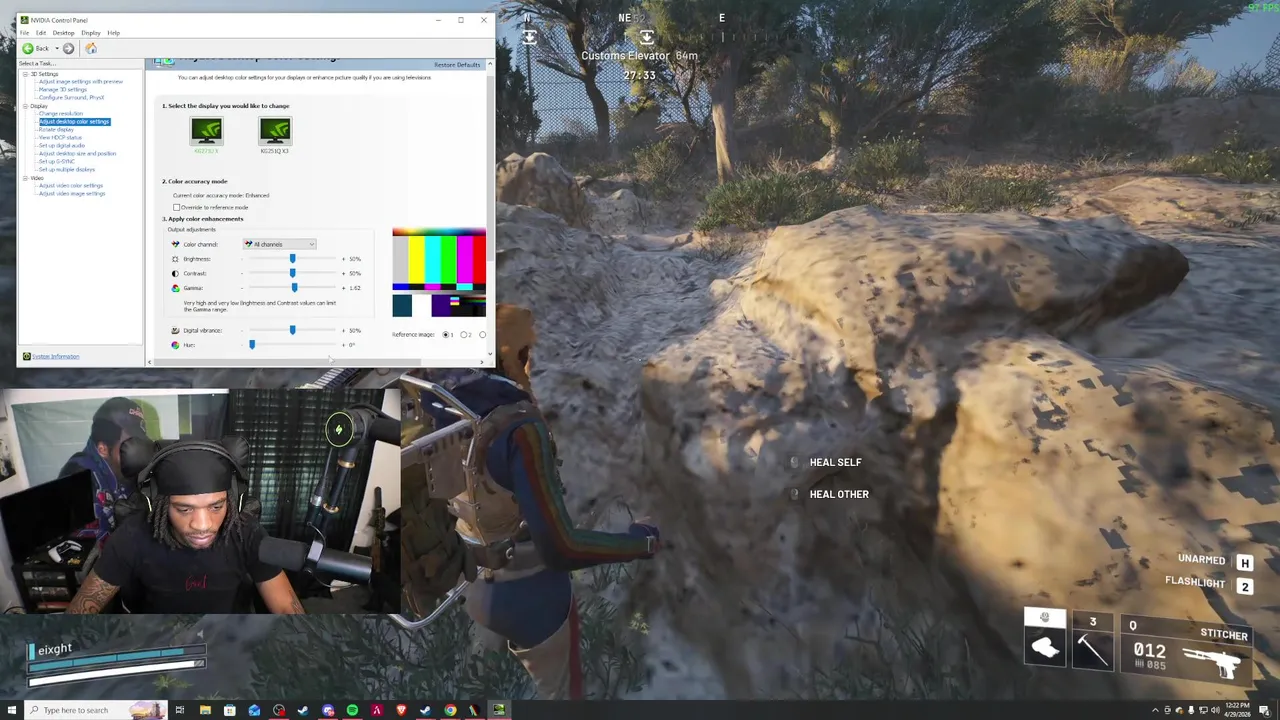Open the notification center icon
The image size is (1280, 720).
click(x=1264, y=710)
